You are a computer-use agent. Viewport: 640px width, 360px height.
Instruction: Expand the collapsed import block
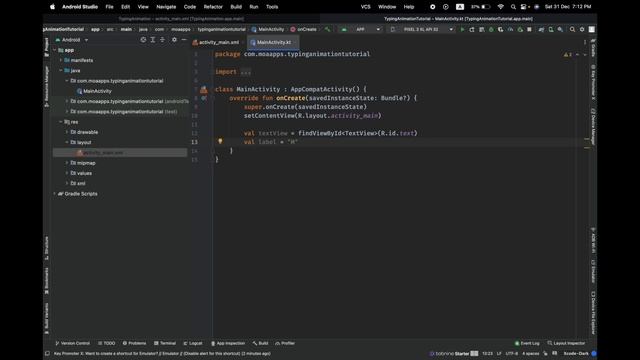click(x=246, y=72)
